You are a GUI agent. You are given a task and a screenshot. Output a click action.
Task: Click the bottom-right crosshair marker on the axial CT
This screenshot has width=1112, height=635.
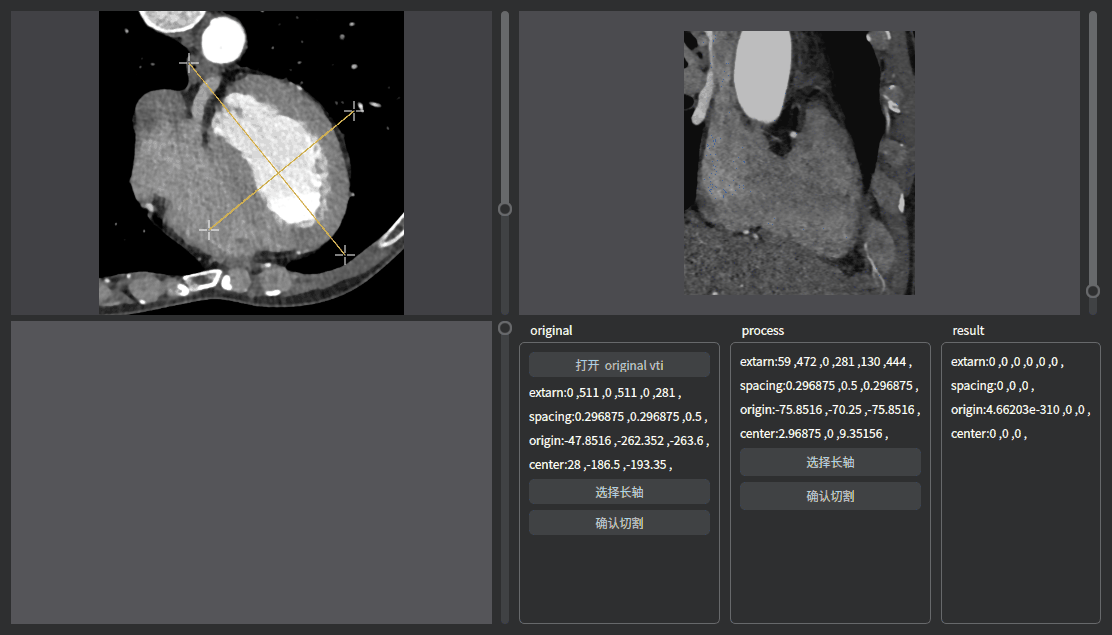tap(345, 254)
